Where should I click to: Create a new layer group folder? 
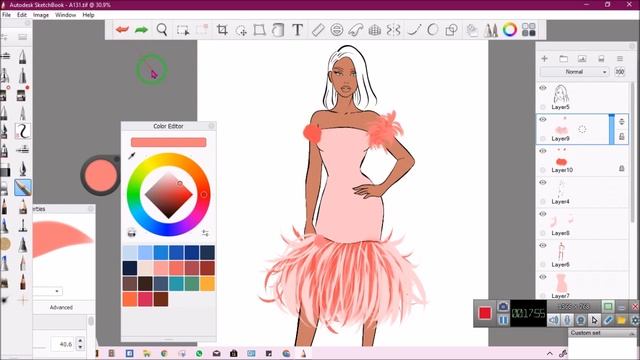point(563,59)
